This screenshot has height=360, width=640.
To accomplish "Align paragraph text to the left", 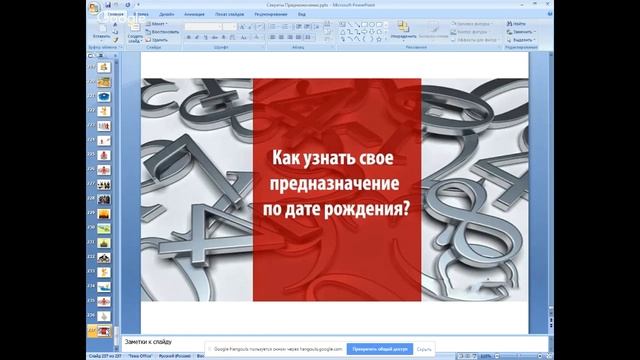I will coord(273,37).
